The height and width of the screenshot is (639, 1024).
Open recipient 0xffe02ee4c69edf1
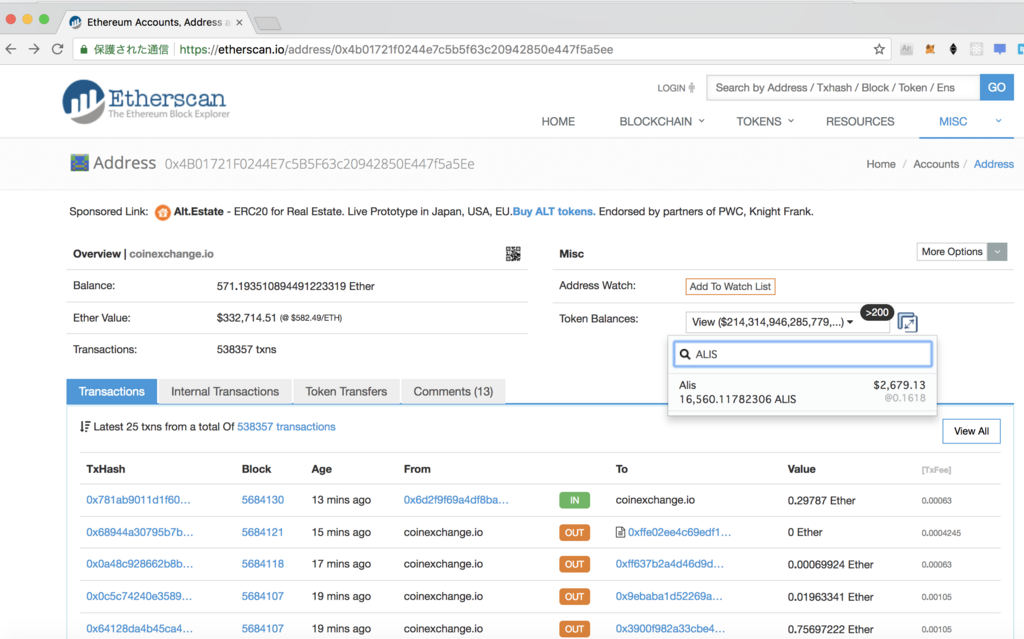[x=679, y=532]
